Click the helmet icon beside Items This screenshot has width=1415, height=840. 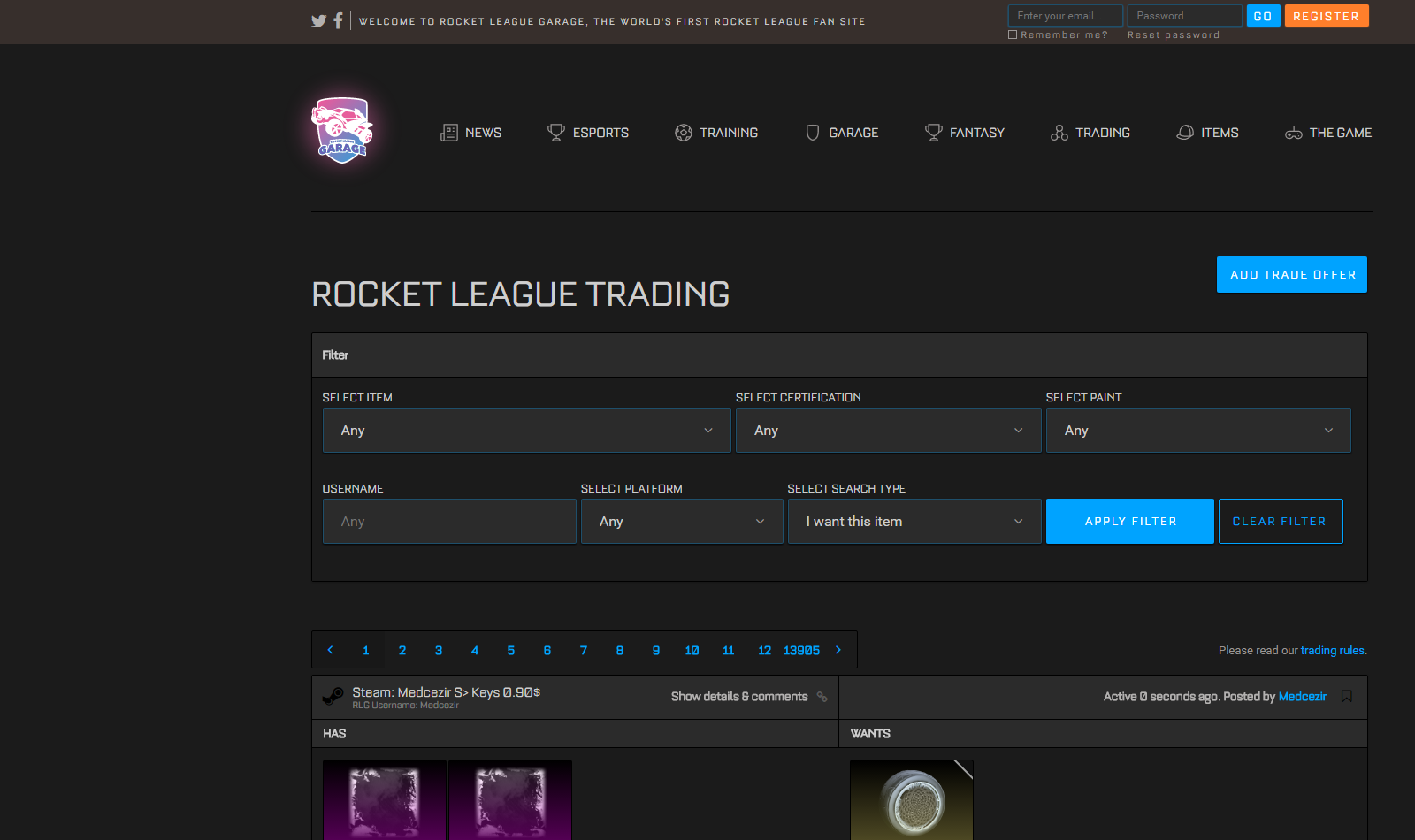[x=1185, y=133]
